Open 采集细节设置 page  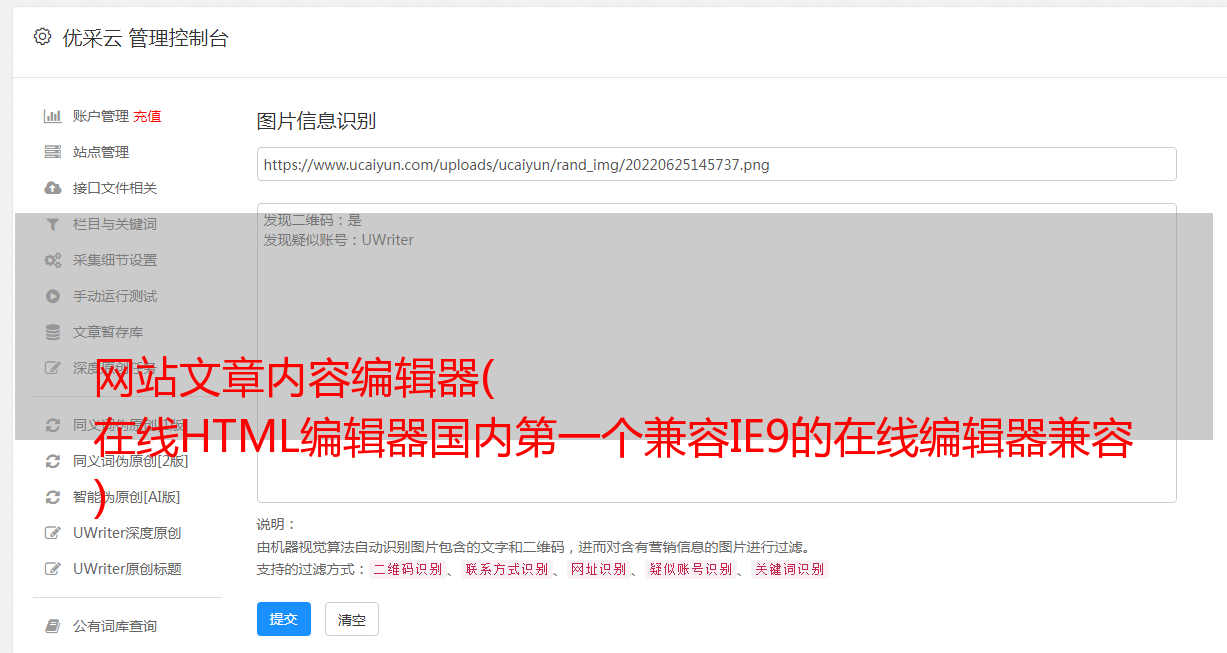tap(115, 260)
